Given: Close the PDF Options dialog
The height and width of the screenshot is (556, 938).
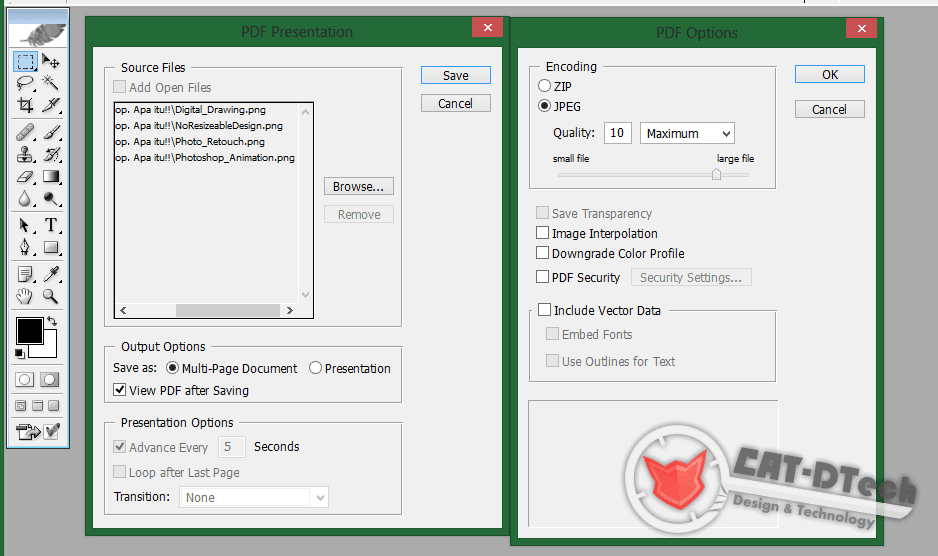Looking at the screenshot, I should point(861,28).
